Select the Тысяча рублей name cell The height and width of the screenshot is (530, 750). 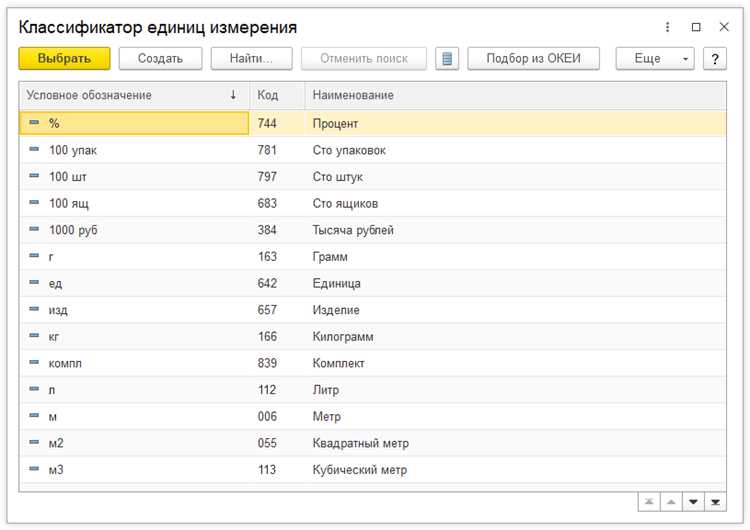coord(516,230)
